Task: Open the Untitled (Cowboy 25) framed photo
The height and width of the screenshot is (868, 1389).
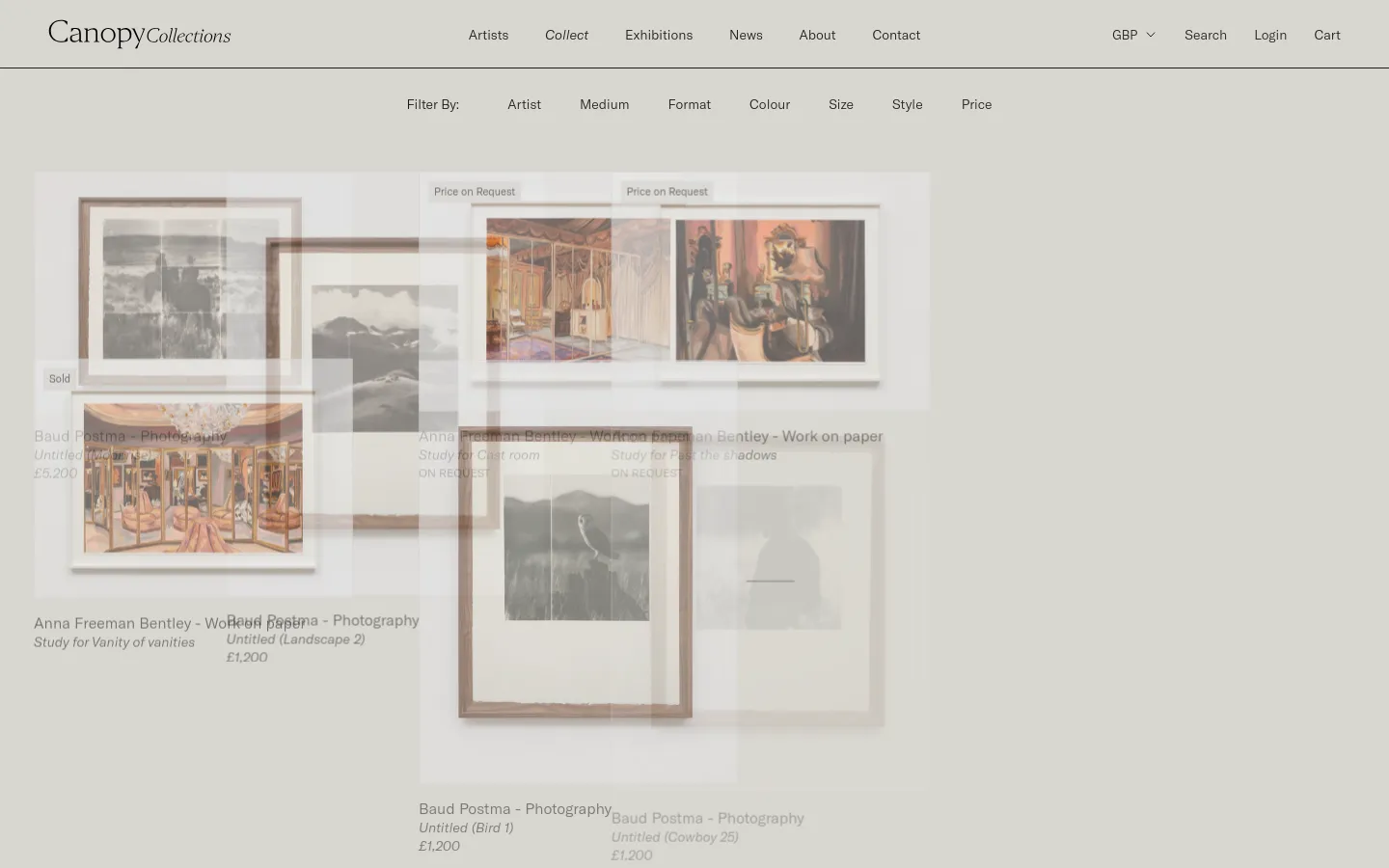Action: (770, 579)
